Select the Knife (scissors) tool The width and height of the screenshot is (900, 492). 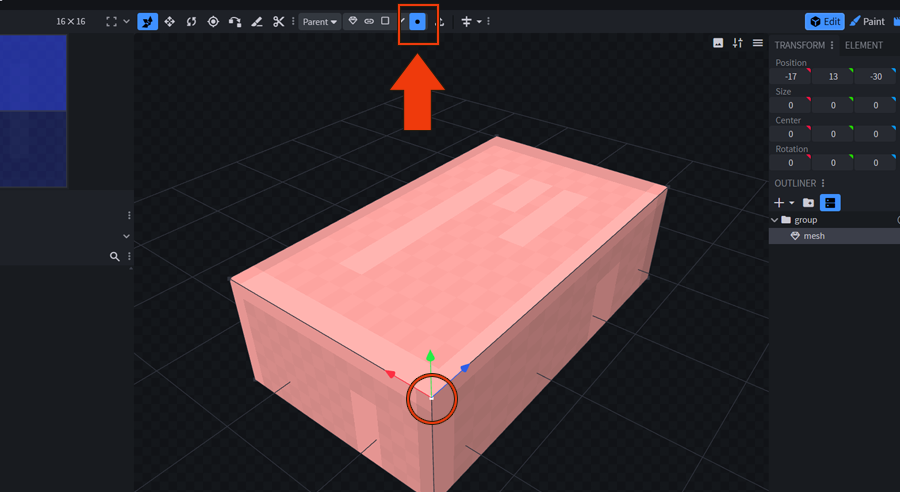pos(279,21)
